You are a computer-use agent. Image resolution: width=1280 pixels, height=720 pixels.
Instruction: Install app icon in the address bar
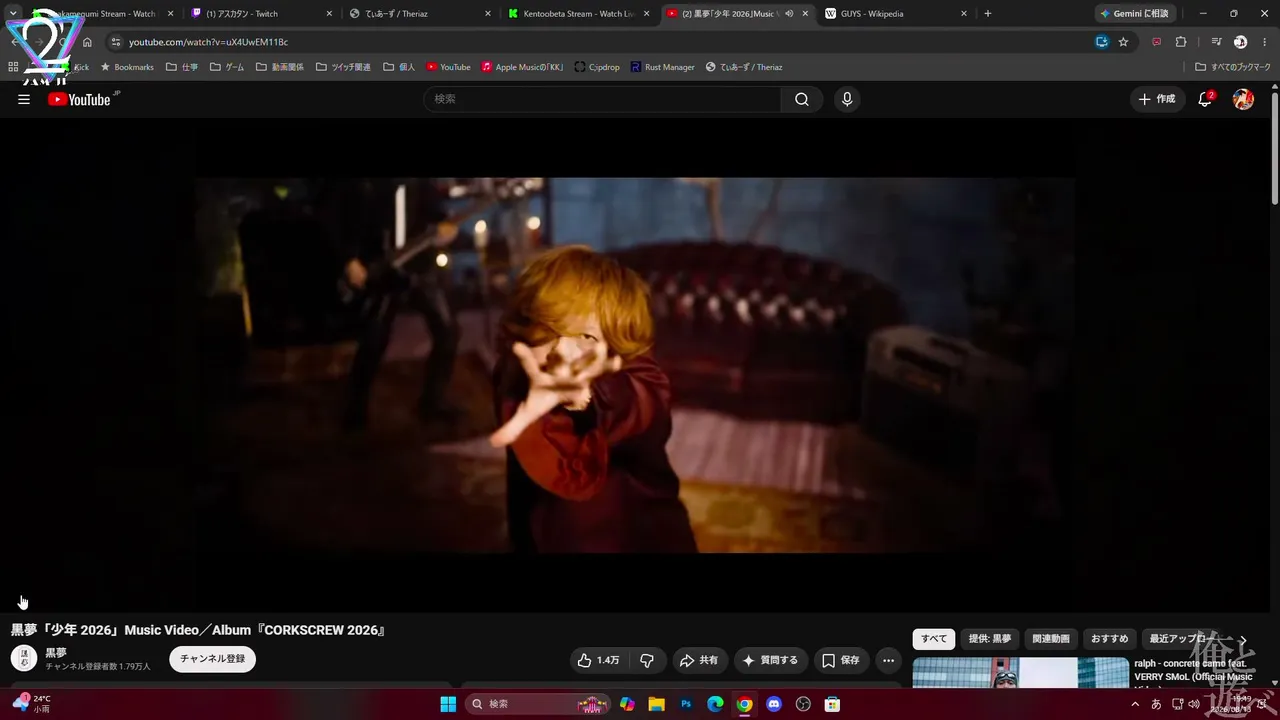coord(1101,42)
